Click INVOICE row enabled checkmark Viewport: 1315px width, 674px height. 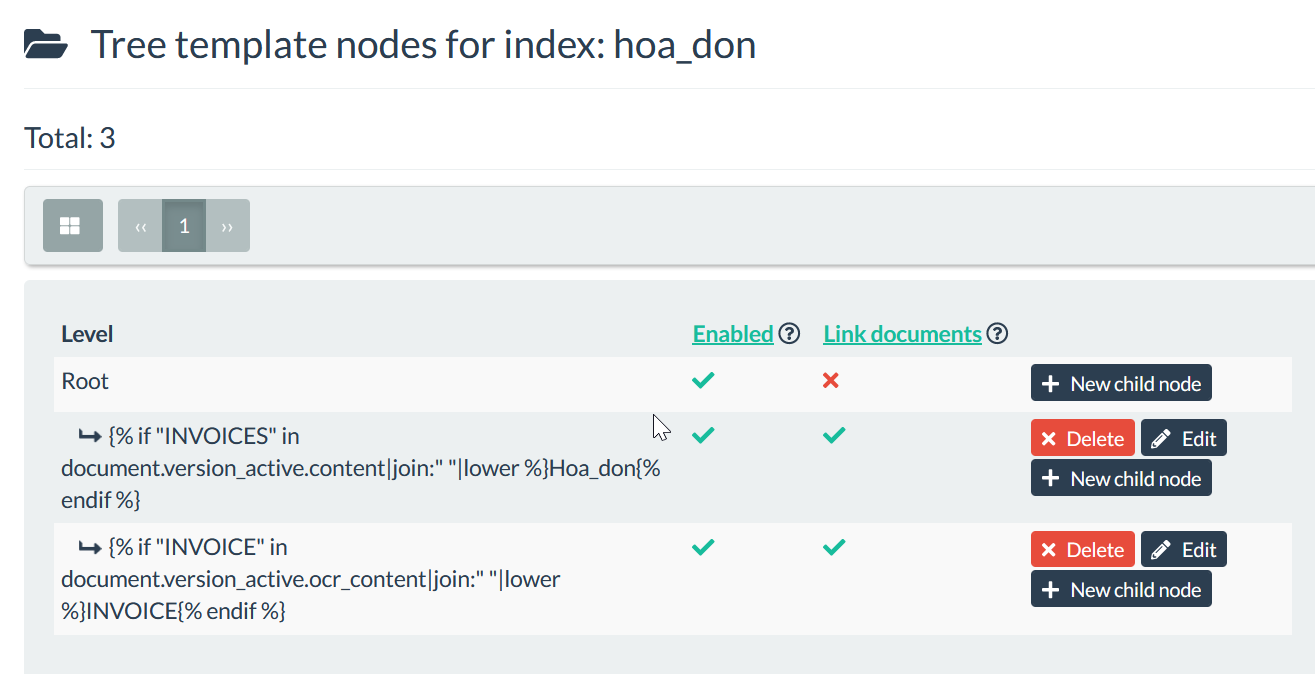pyautogui.click(x=704, y=547)
